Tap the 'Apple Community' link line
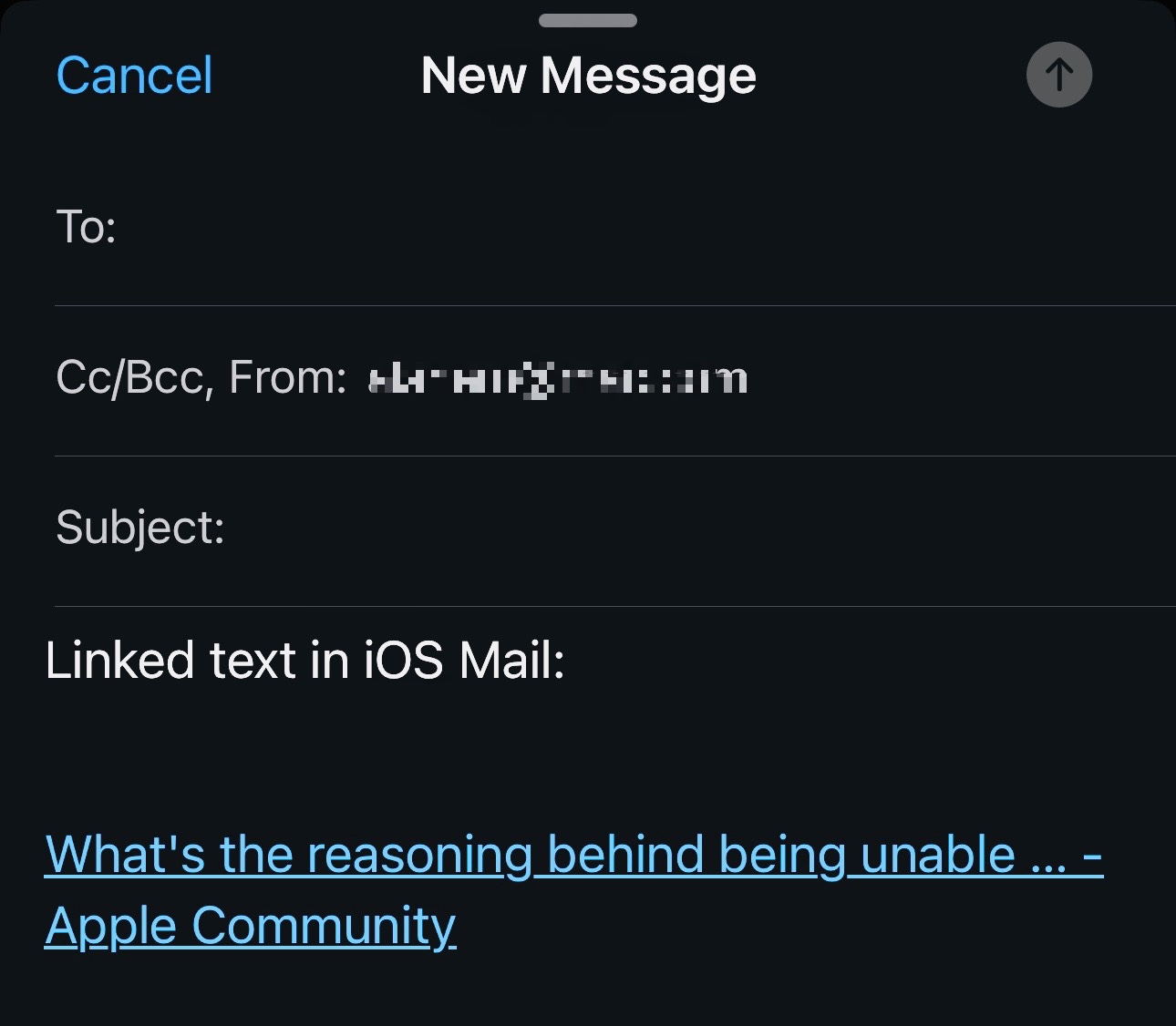 coord(250,927)
